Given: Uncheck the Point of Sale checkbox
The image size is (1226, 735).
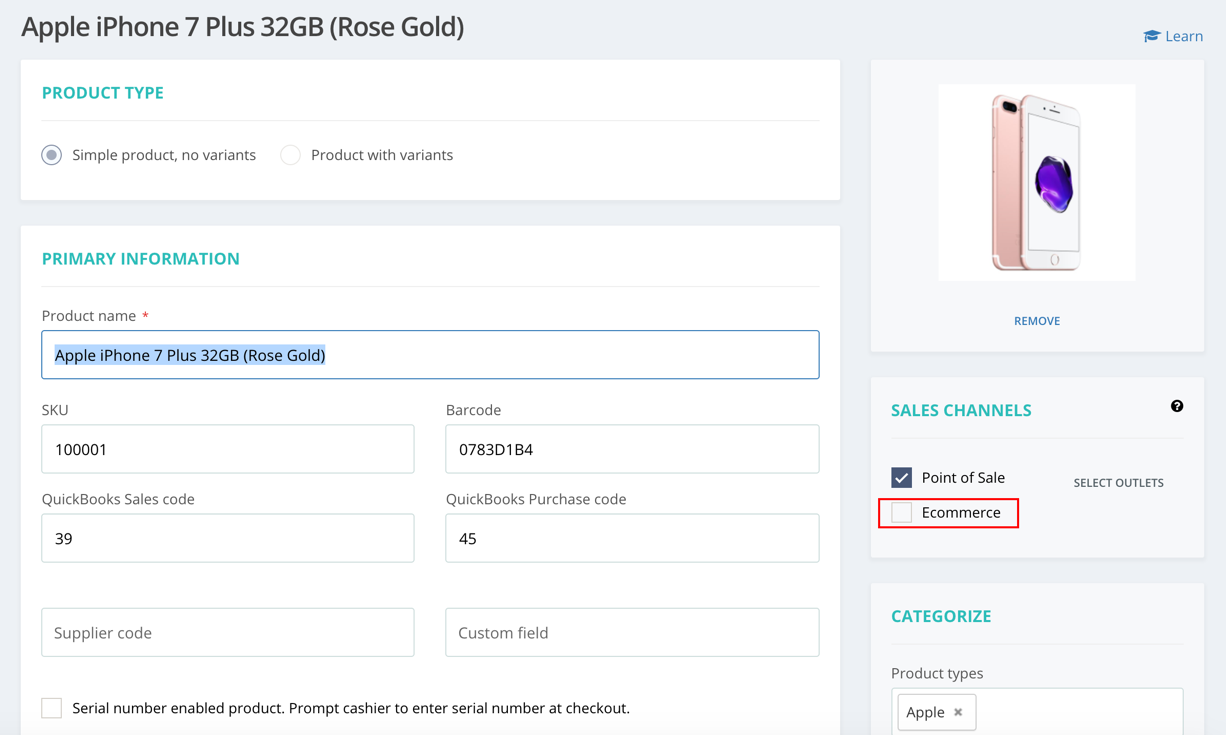Looking at the screenshot, I should coord(902,478).
